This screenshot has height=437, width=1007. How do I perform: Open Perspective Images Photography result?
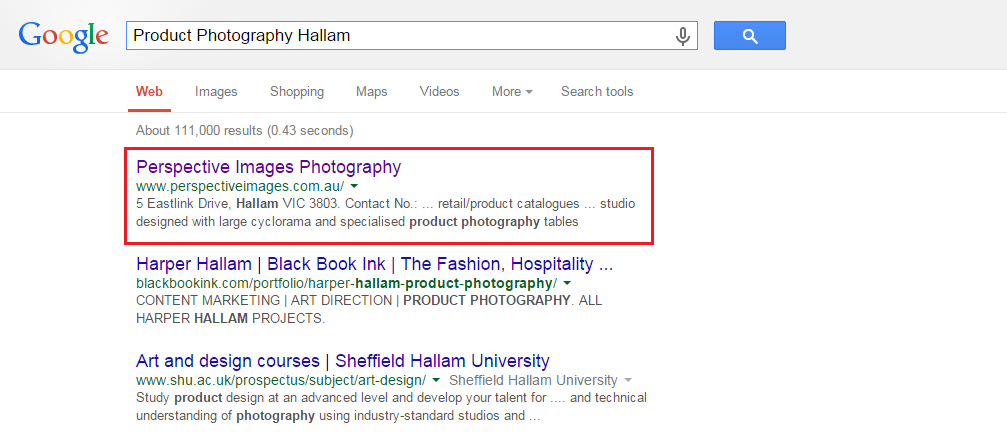pos(268,167)
